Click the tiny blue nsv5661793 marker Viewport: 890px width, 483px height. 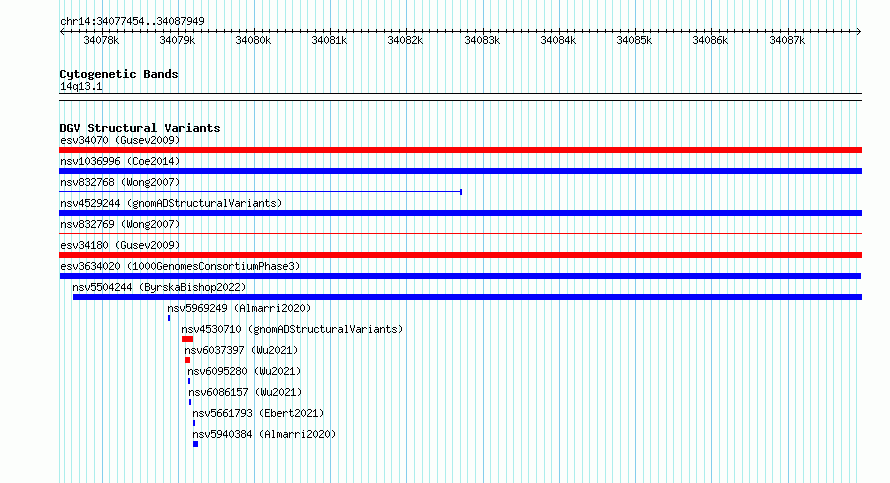tap(194, 423)
